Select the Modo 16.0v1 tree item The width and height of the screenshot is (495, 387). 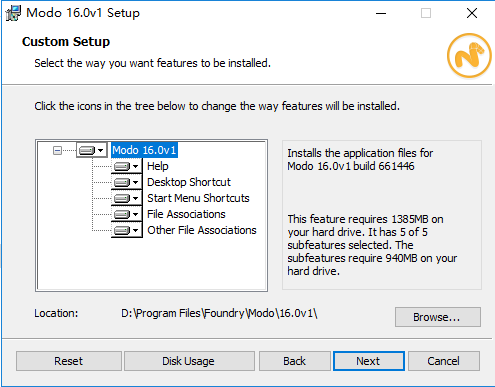tap(144, 150)
